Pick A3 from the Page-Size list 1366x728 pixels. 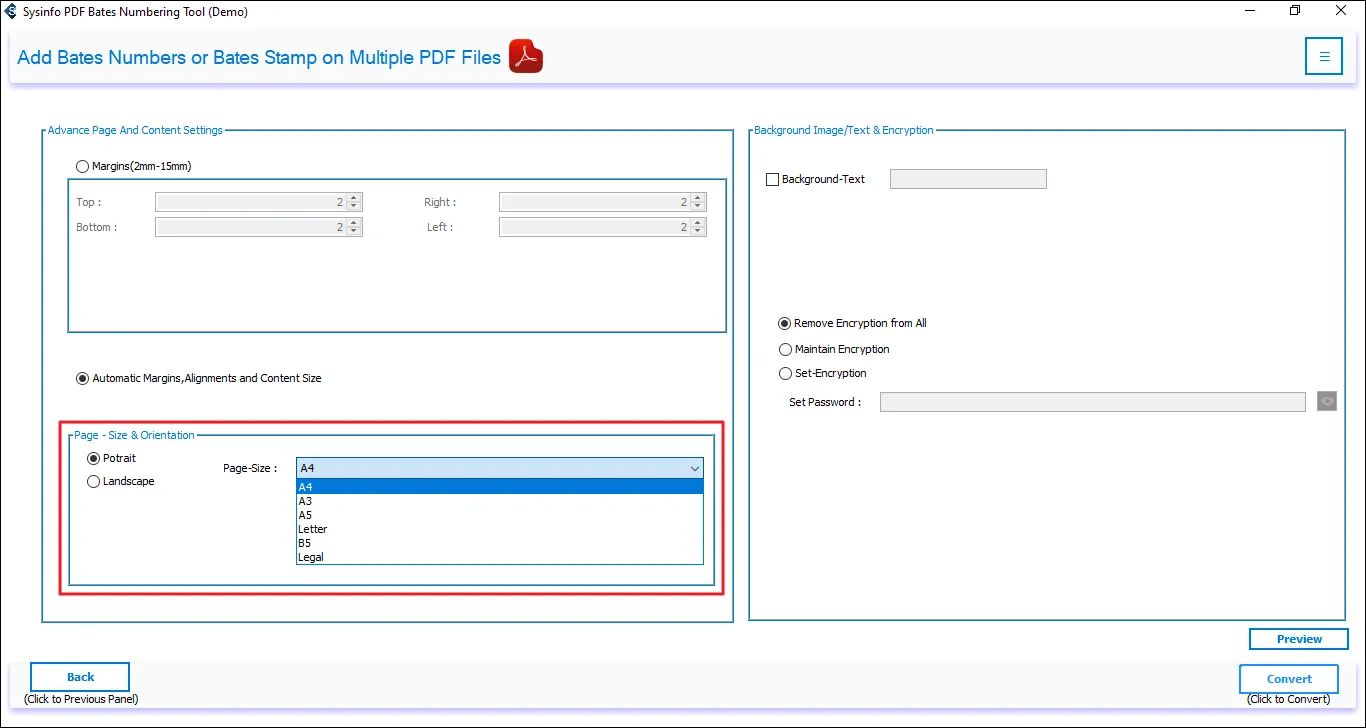pyautogui.click(x=500, y=501)
